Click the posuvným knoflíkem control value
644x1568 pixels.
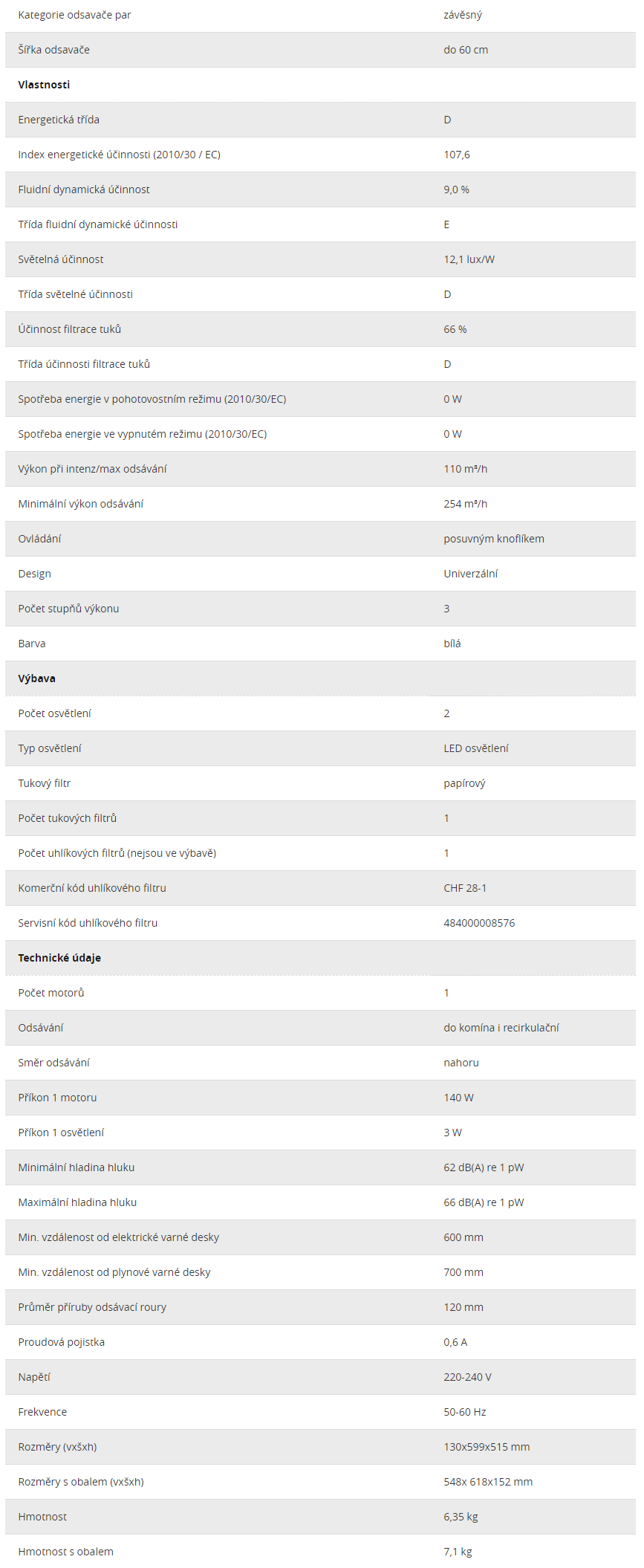click(494, 539)
